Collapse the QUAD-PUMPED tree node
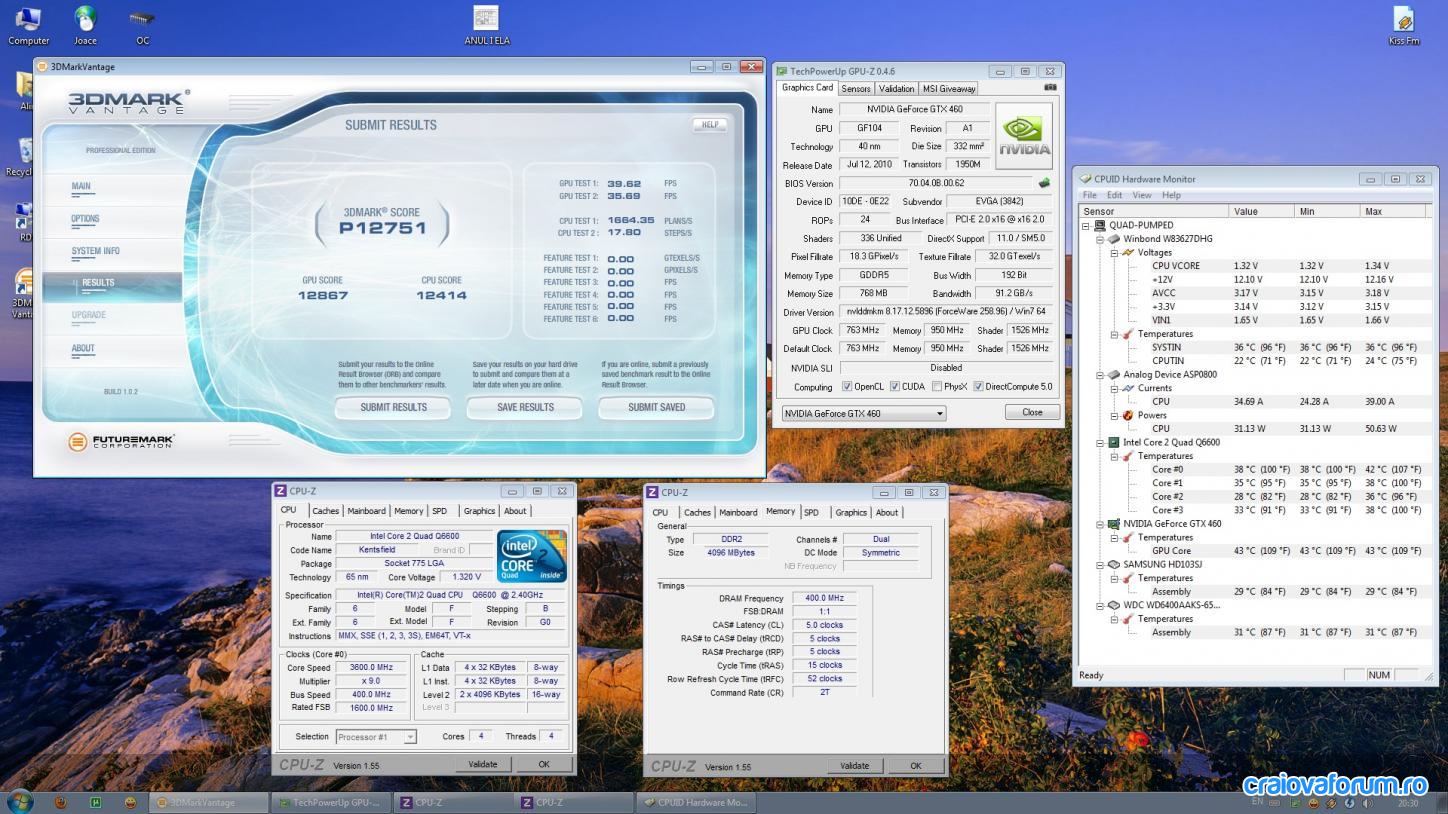 (1087, 225)
